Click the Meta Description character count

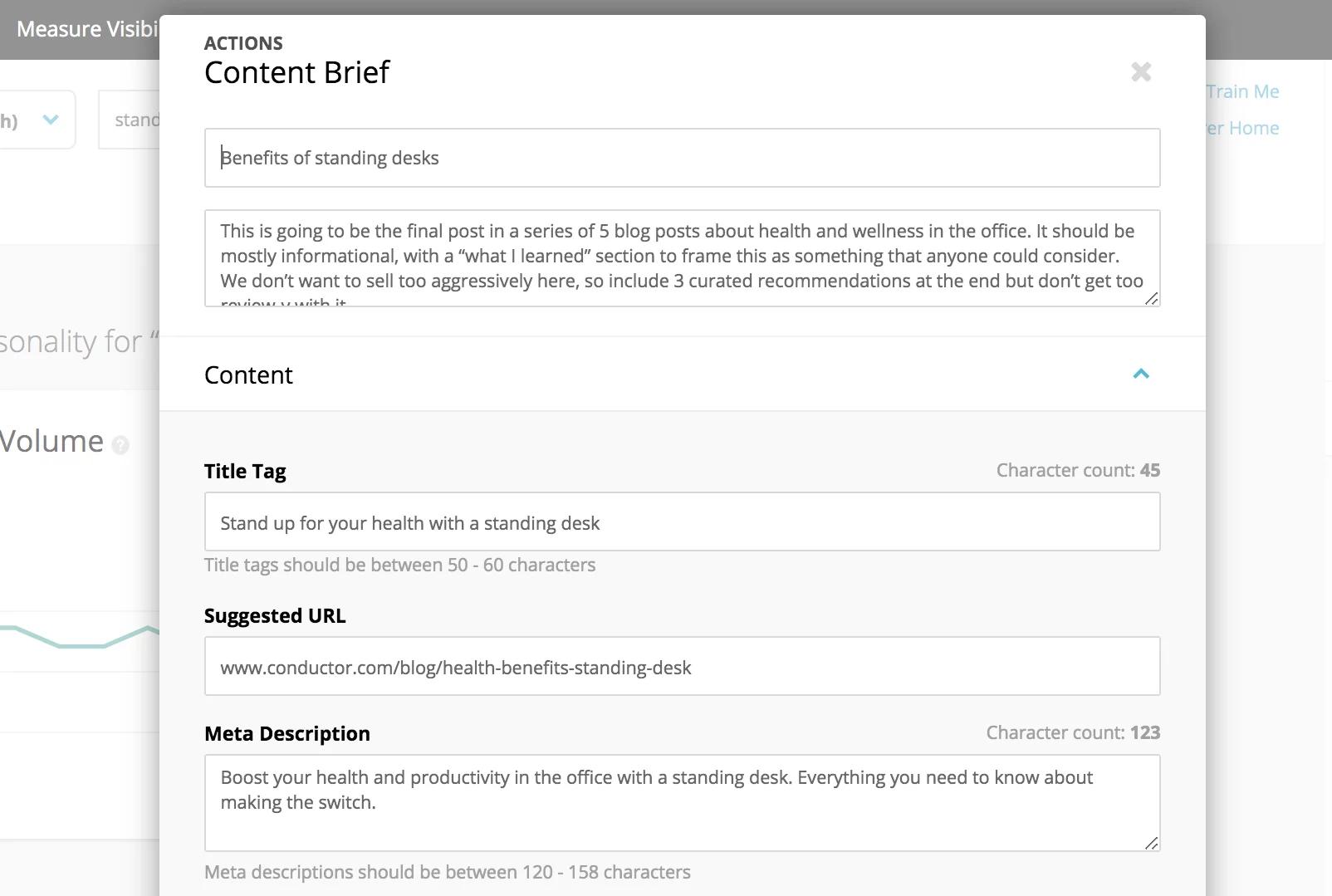pyautogui.click(x=1072, y=732)
